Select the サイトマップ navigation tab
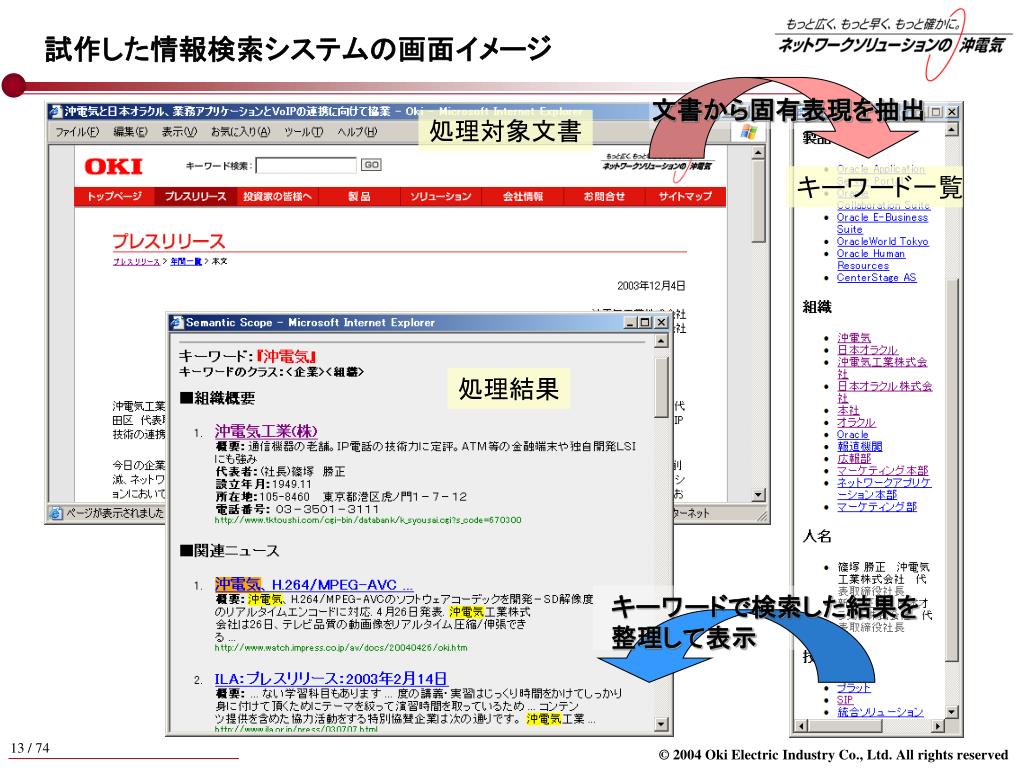The image size is (1024, 768). click(685, 197)
